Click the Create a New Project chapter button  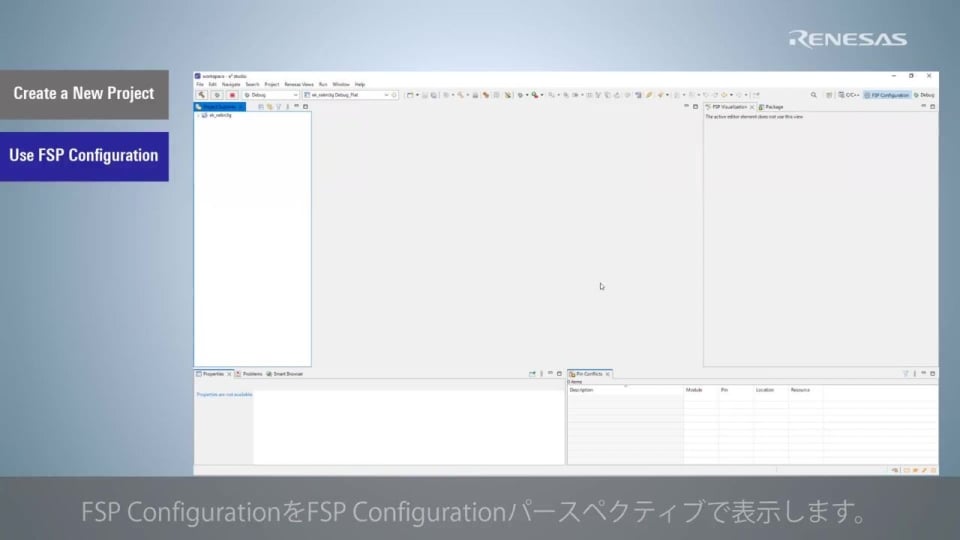[x=84, y=94]
